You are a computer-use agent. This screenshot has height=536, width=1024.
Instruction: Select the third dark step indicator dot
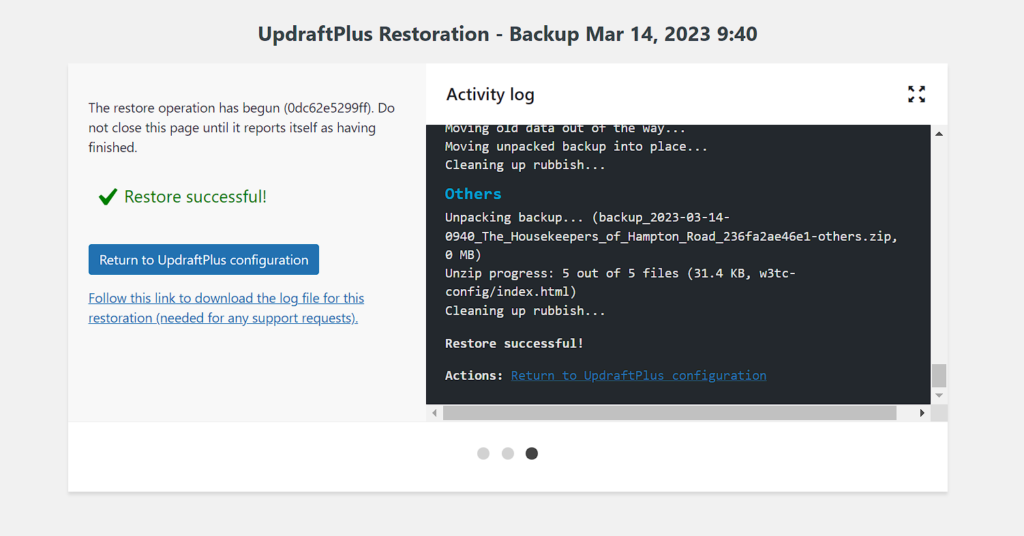(532, 453)
